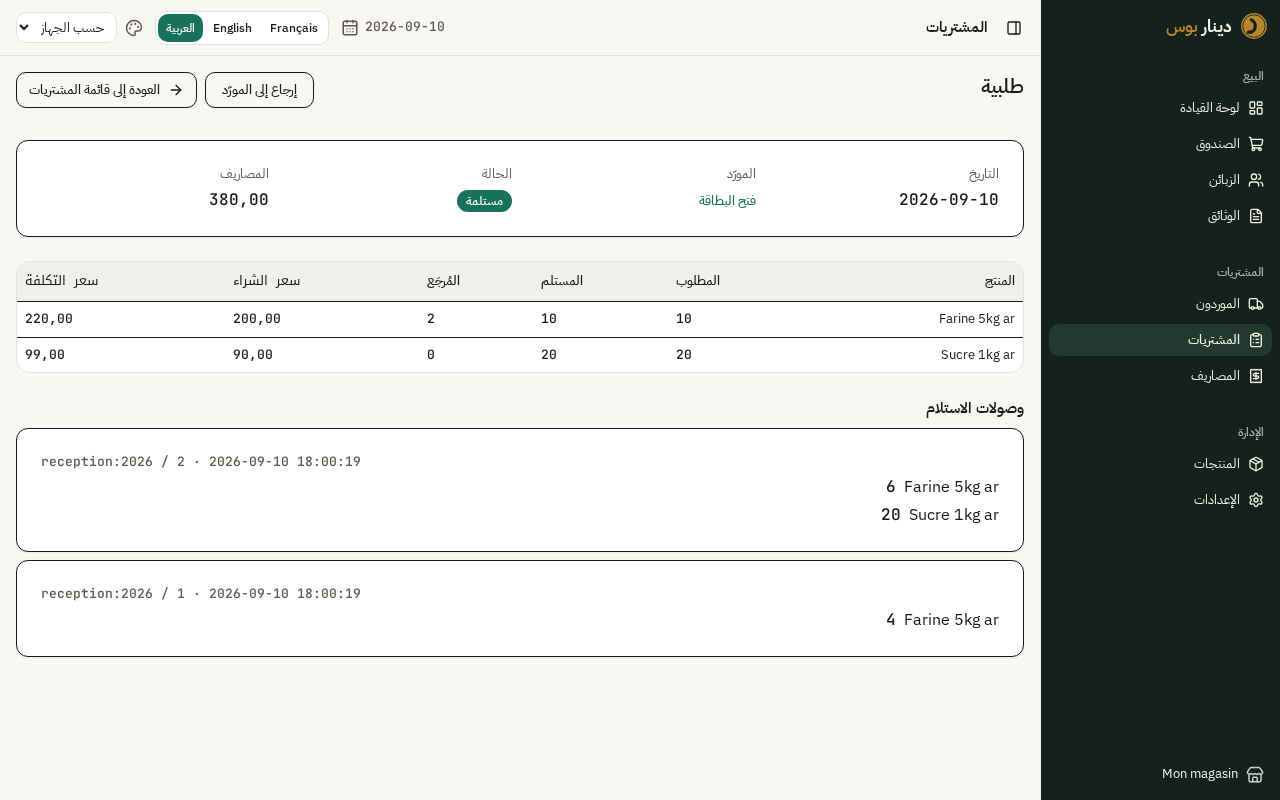Click the إرجاع إلى المورّد button
Viewport: 1280px width, 800px height.
(x=259, y=90)
